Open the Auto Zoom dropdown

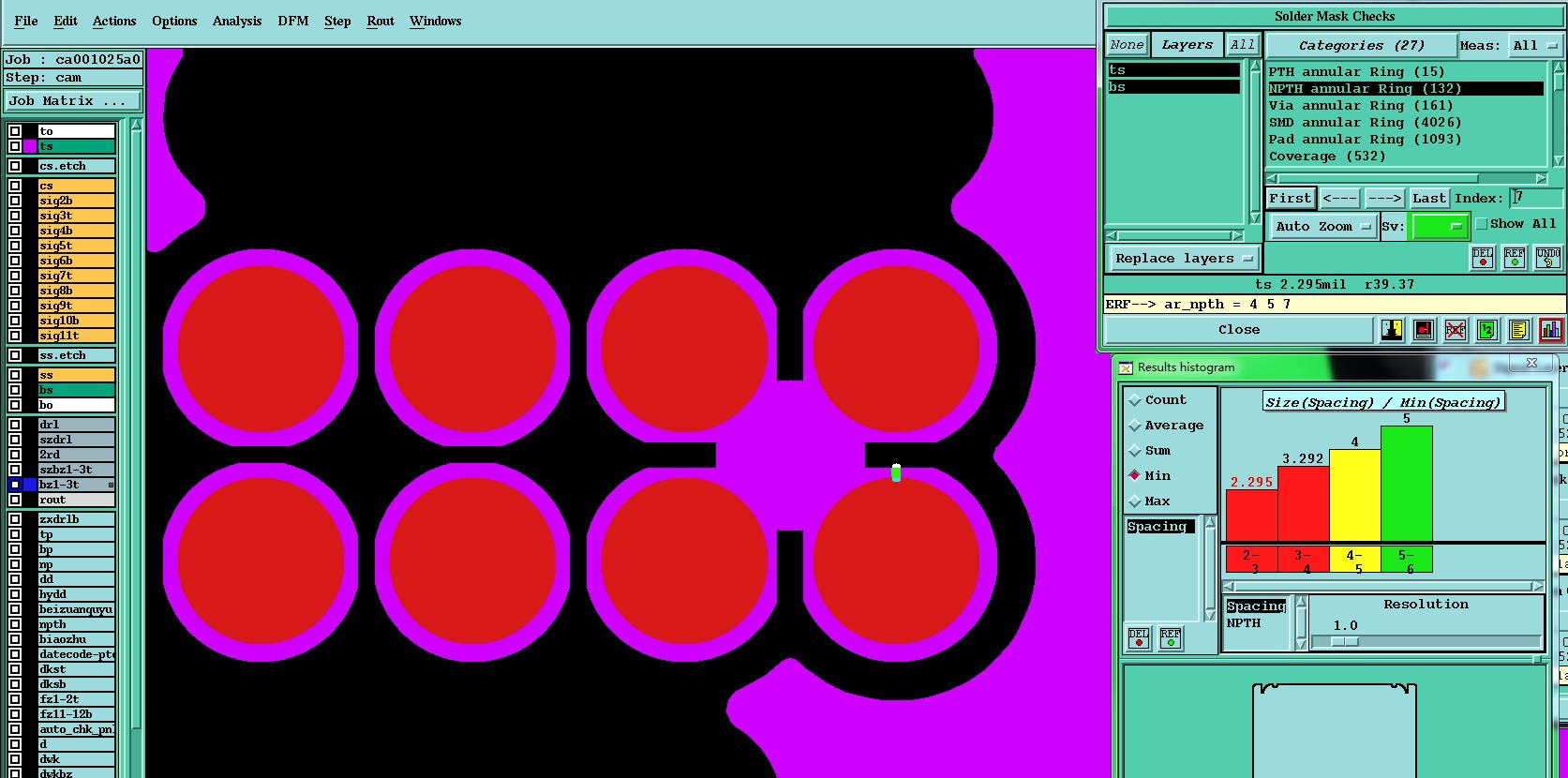[1322, 227]
